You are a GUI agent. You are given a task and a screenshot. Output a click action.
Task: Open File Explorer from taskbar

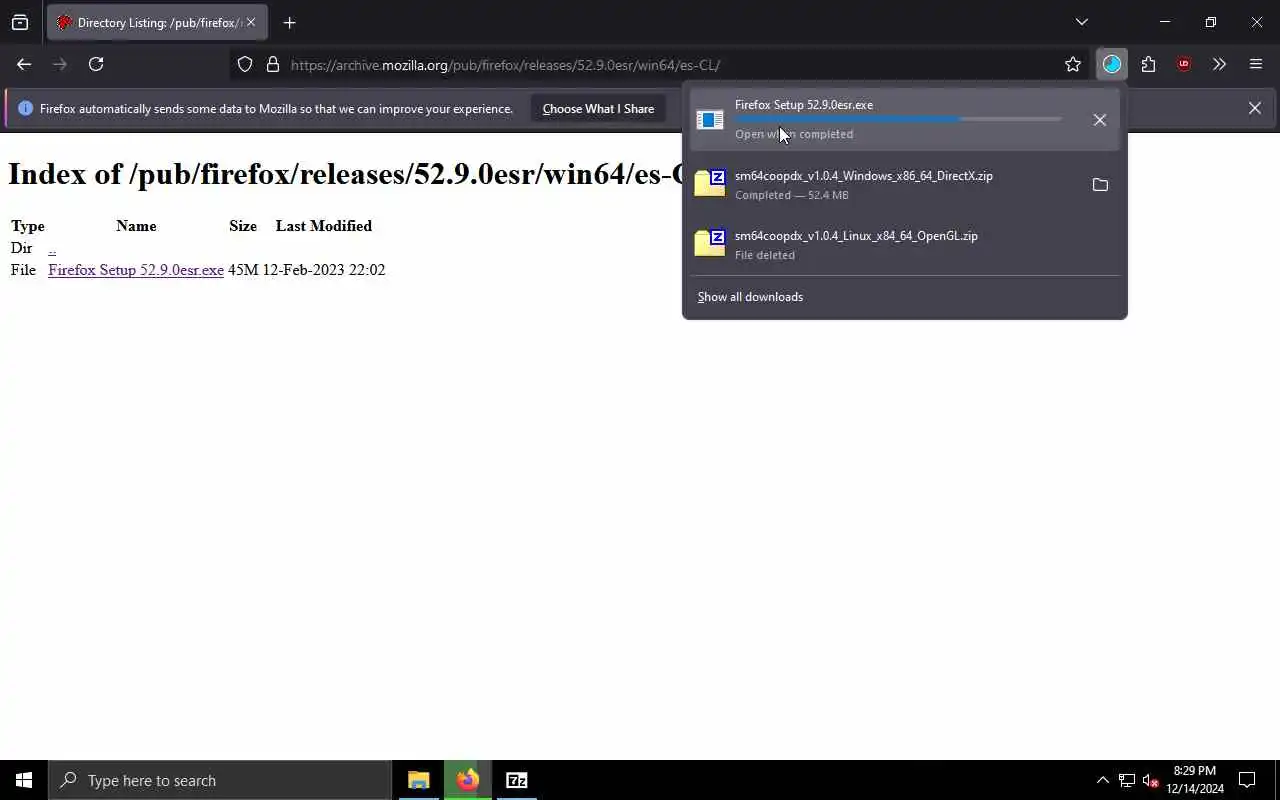pos(419,780)
